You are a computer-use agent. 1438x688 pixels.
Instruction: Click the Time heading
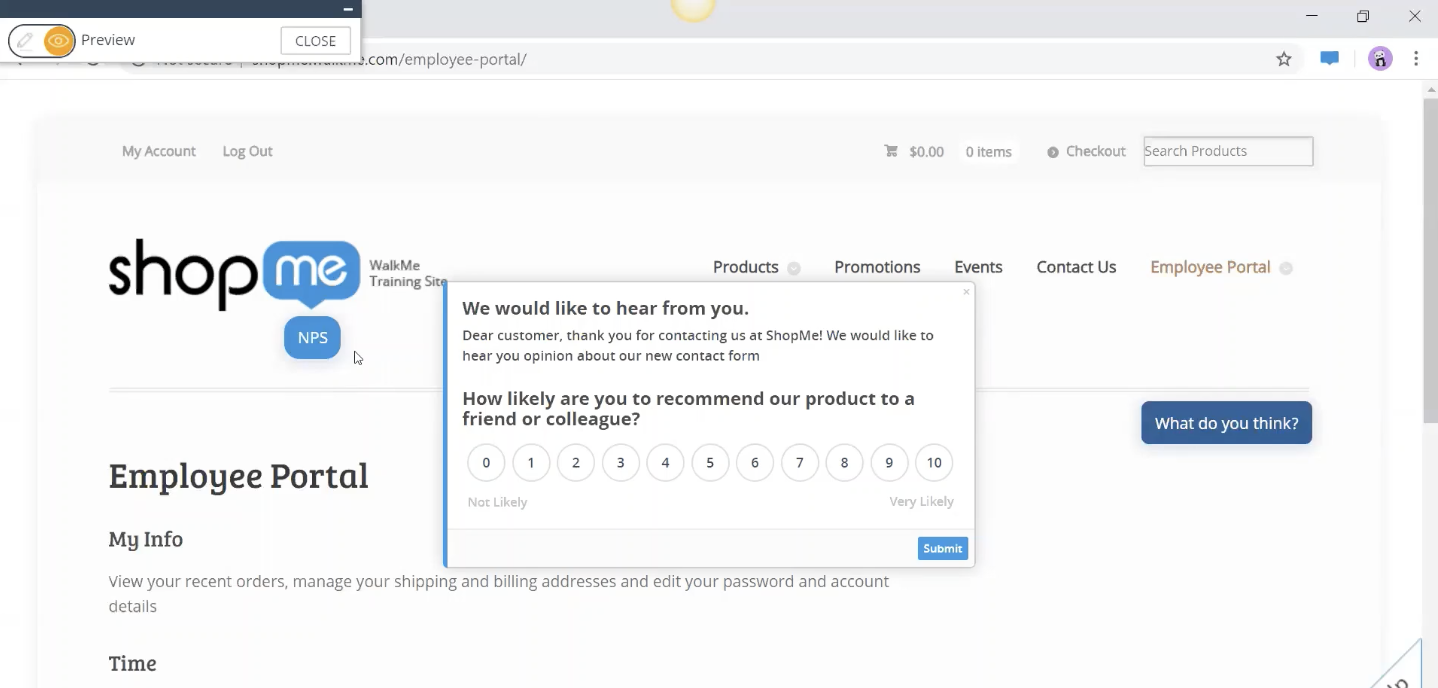click(x=133, y=663)
